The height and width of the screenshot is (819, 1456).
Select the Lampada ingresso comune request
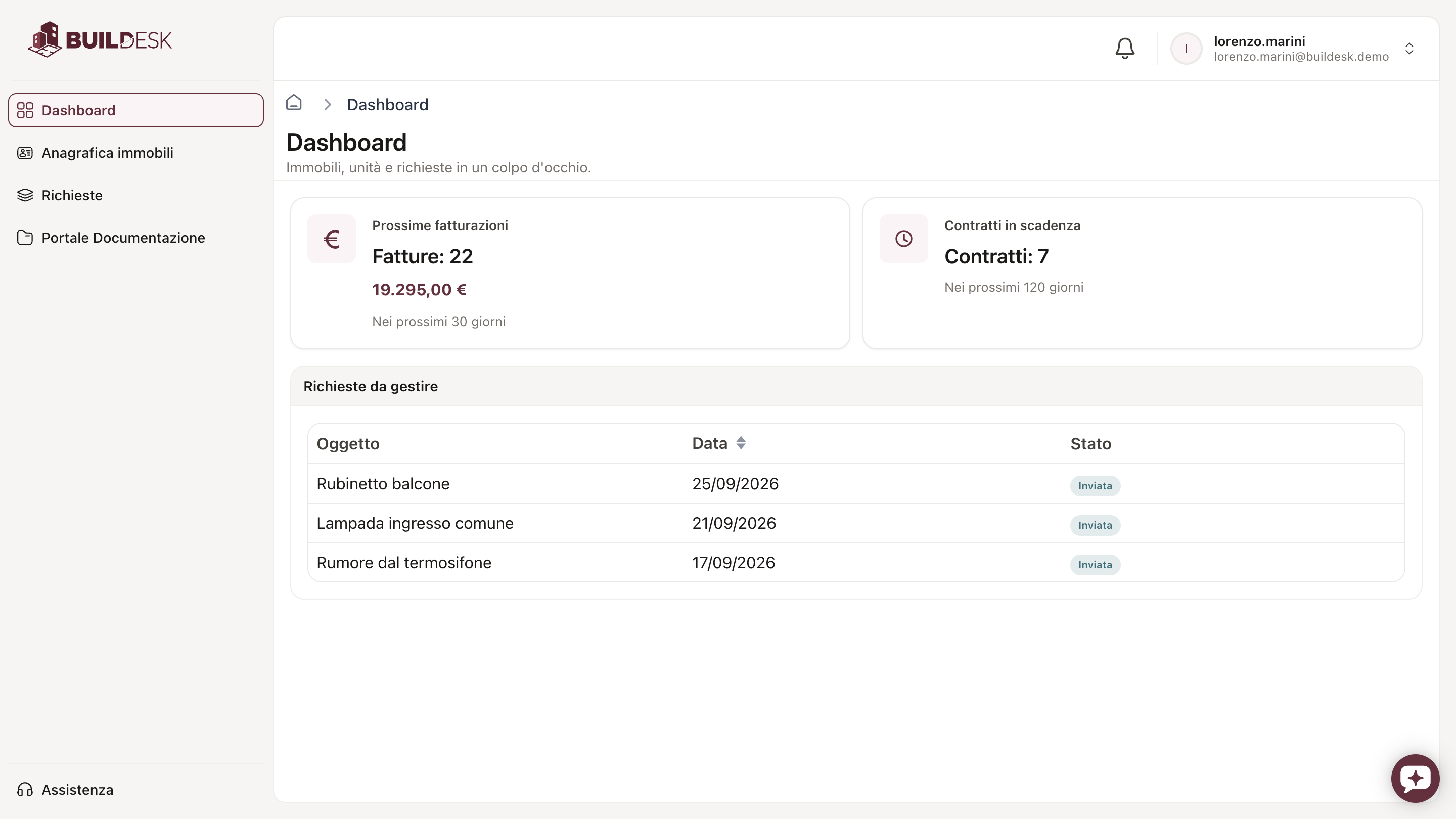coord(856,523)
